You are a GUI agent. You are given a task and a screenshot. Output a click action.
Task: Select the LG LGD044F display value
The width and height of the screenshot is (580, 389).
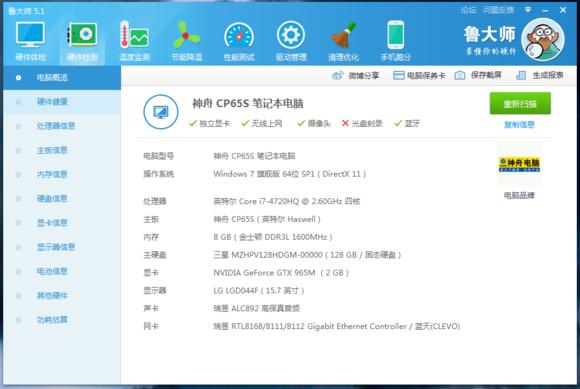pos(259,291)
